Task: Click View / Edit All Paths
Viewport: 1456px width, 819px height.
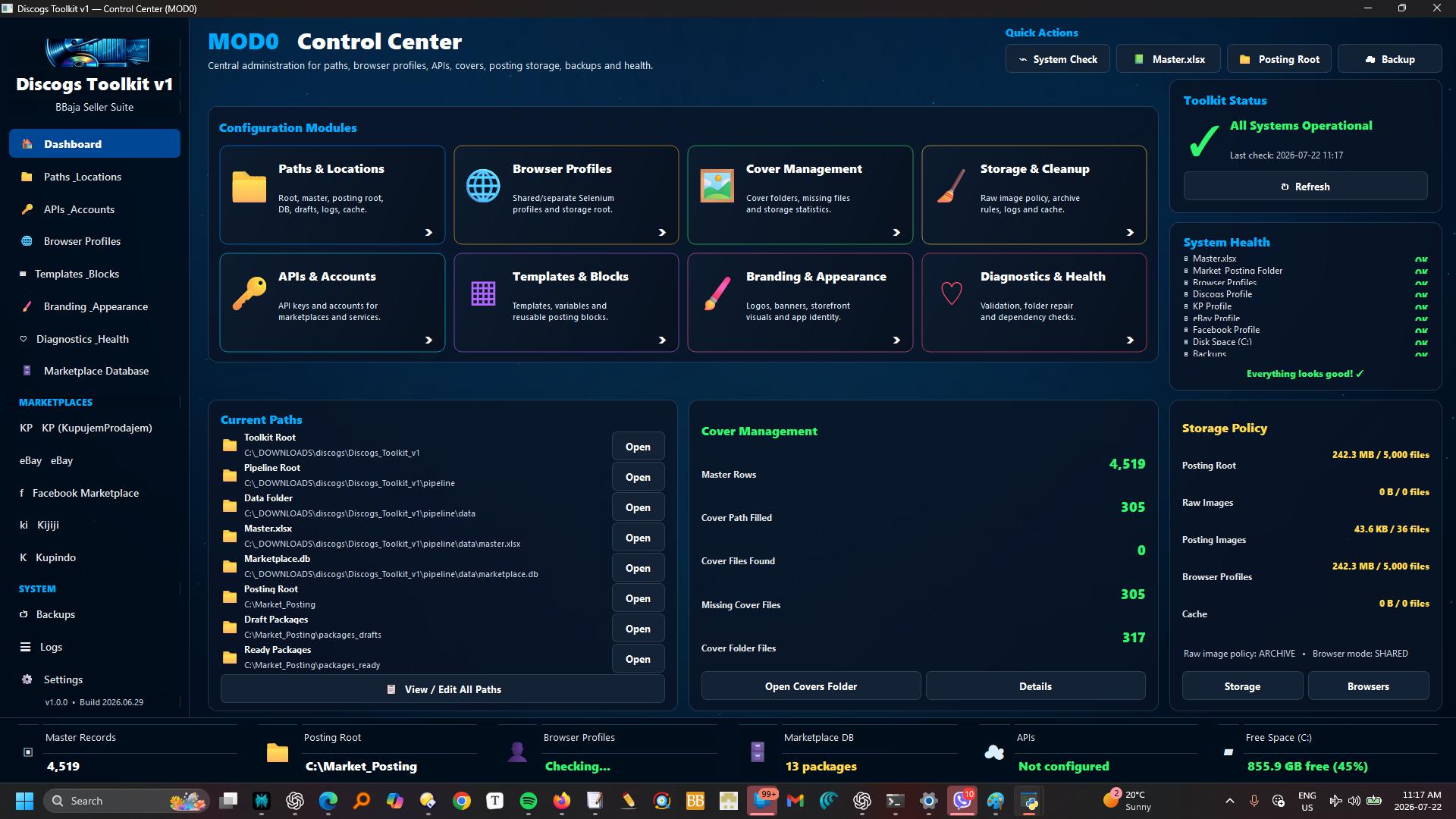Action: point(443,689)
